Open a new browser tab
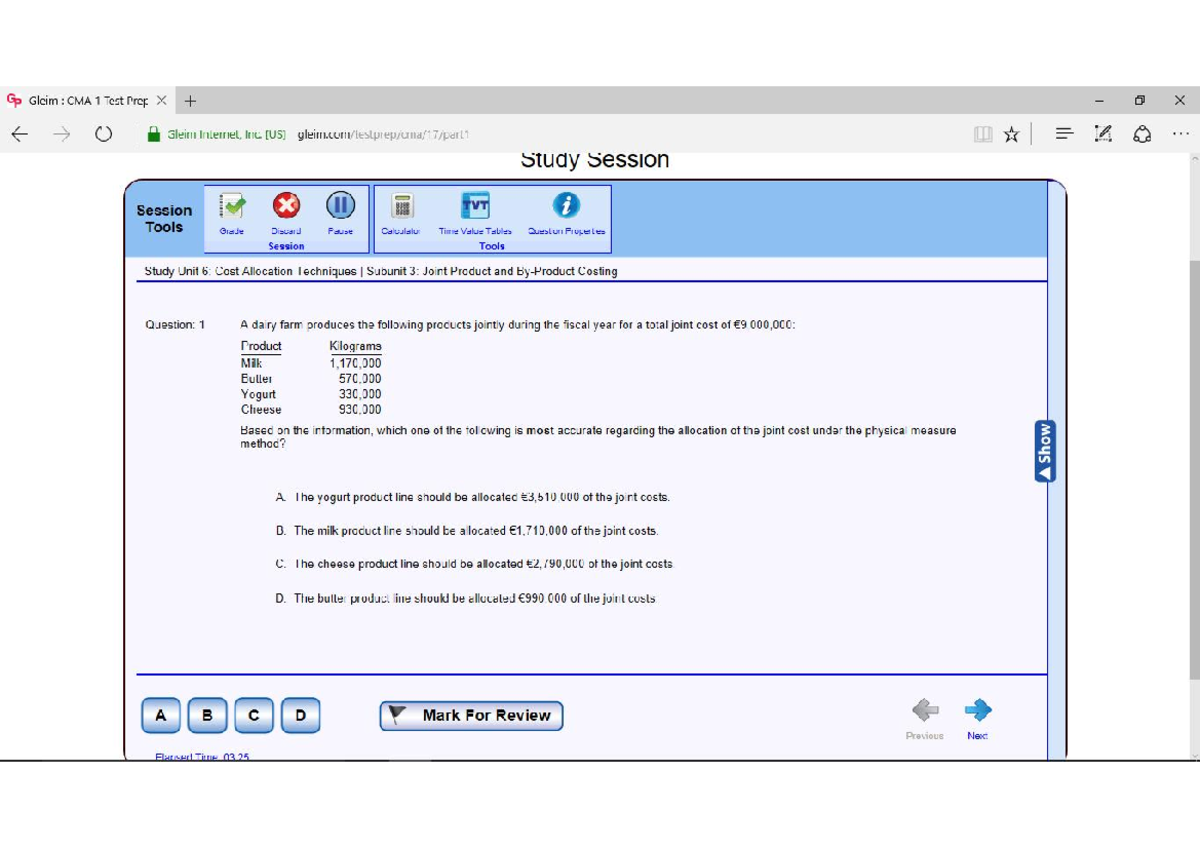 tap(190, 101)
